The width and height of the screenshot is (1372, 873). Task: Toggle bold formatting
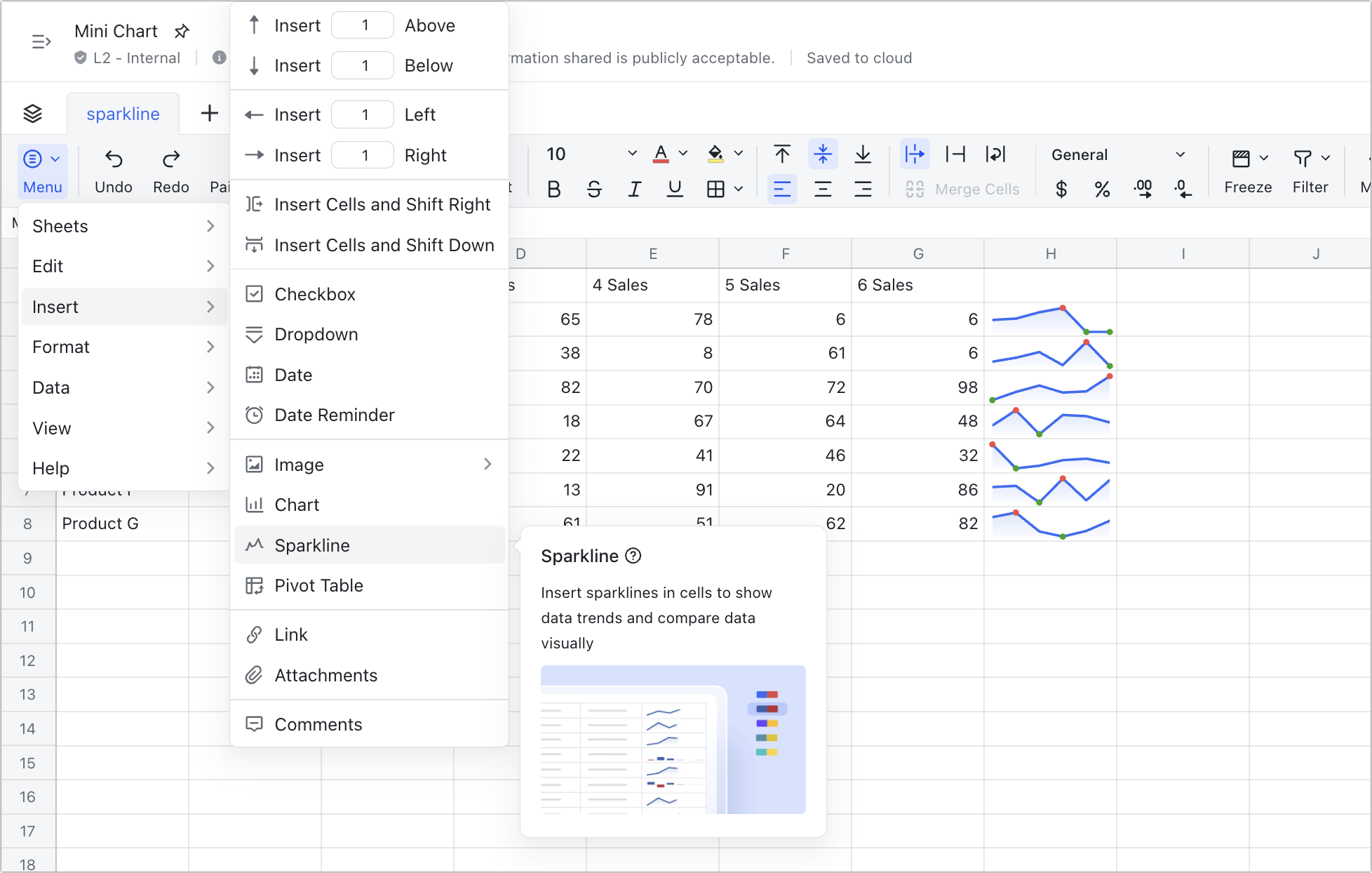click(553, 189)
